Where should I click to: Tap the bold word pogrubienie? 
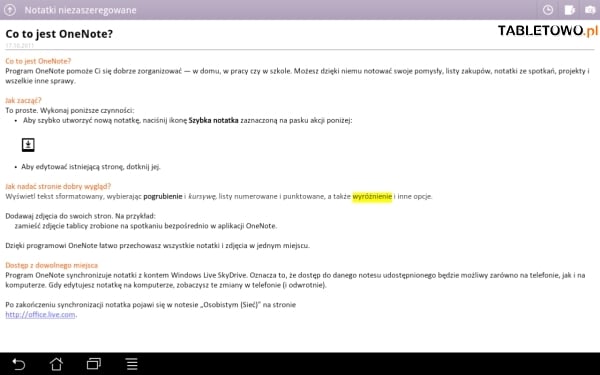click(163, 196)
